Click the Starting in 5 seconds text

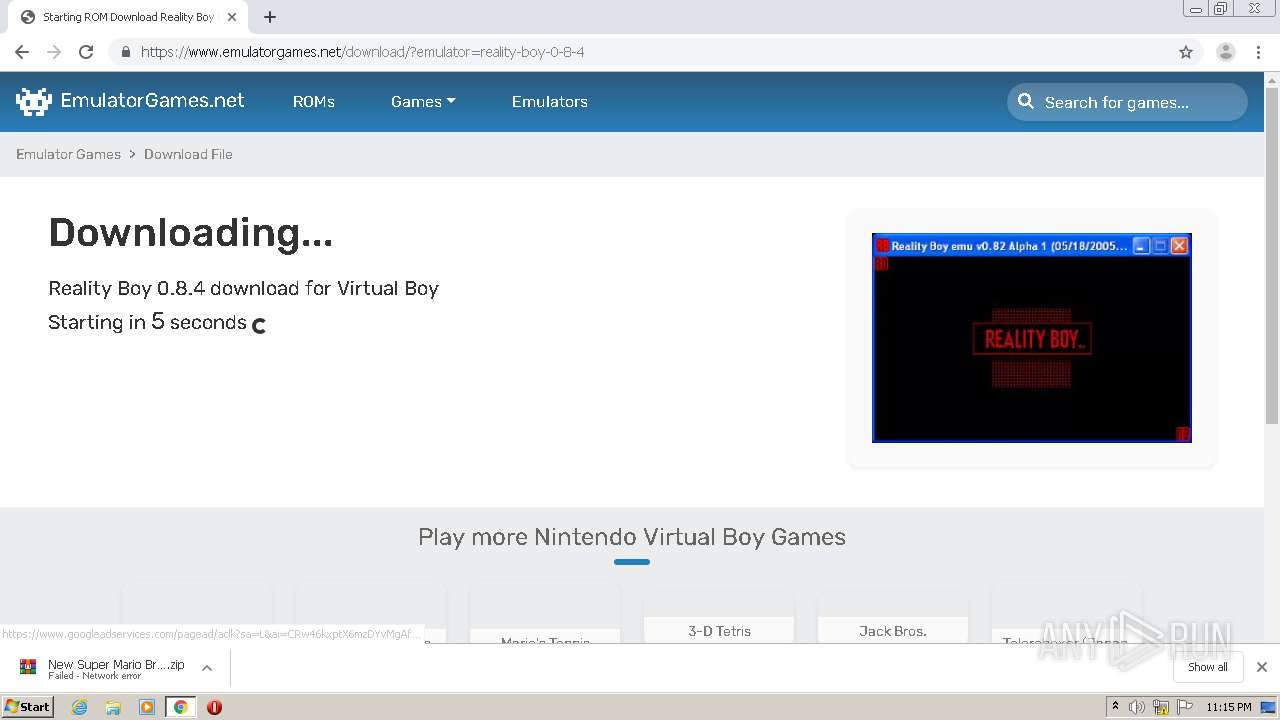pos(148,322)
